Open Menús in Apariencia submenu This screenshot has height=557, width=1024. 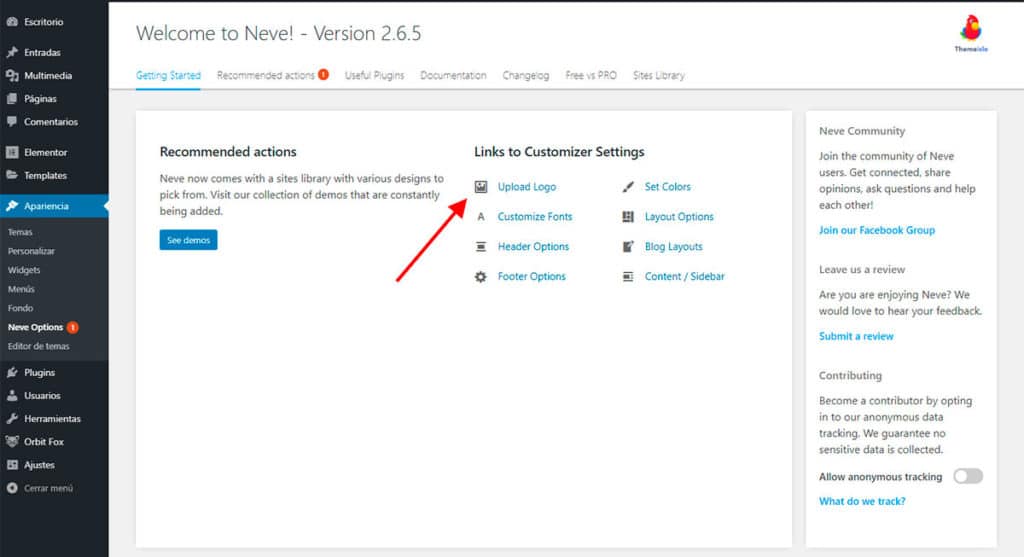[21, 289]
